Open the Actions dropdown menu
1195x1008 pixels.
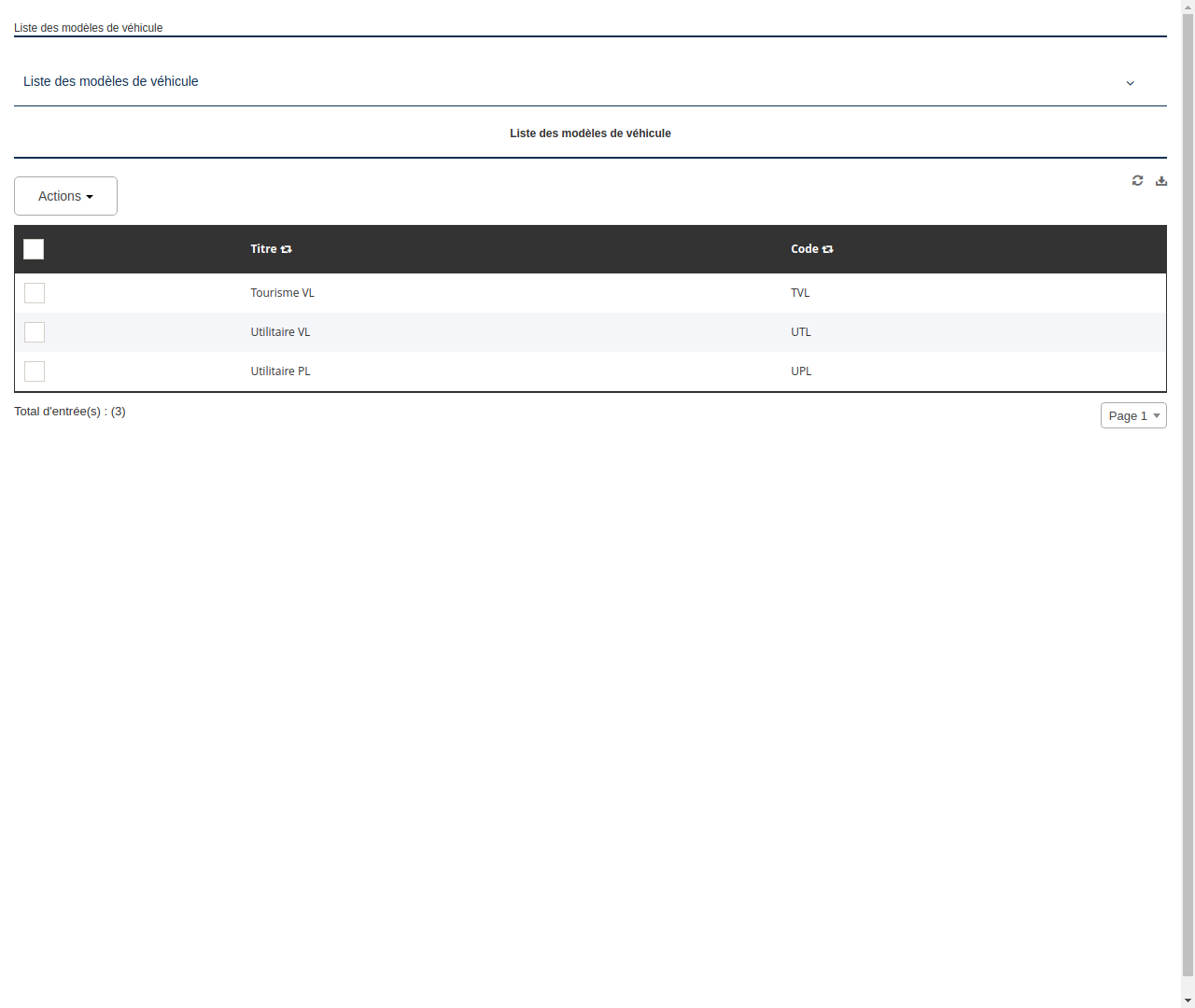click(x=65, y=196)
